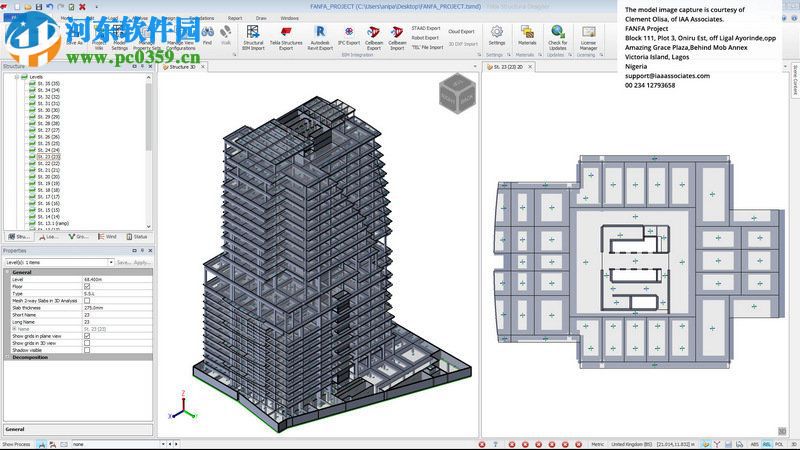Click the Save icon in quick access toolbar
The width and height of the screenshot is (800, 450).
(39, 7)
